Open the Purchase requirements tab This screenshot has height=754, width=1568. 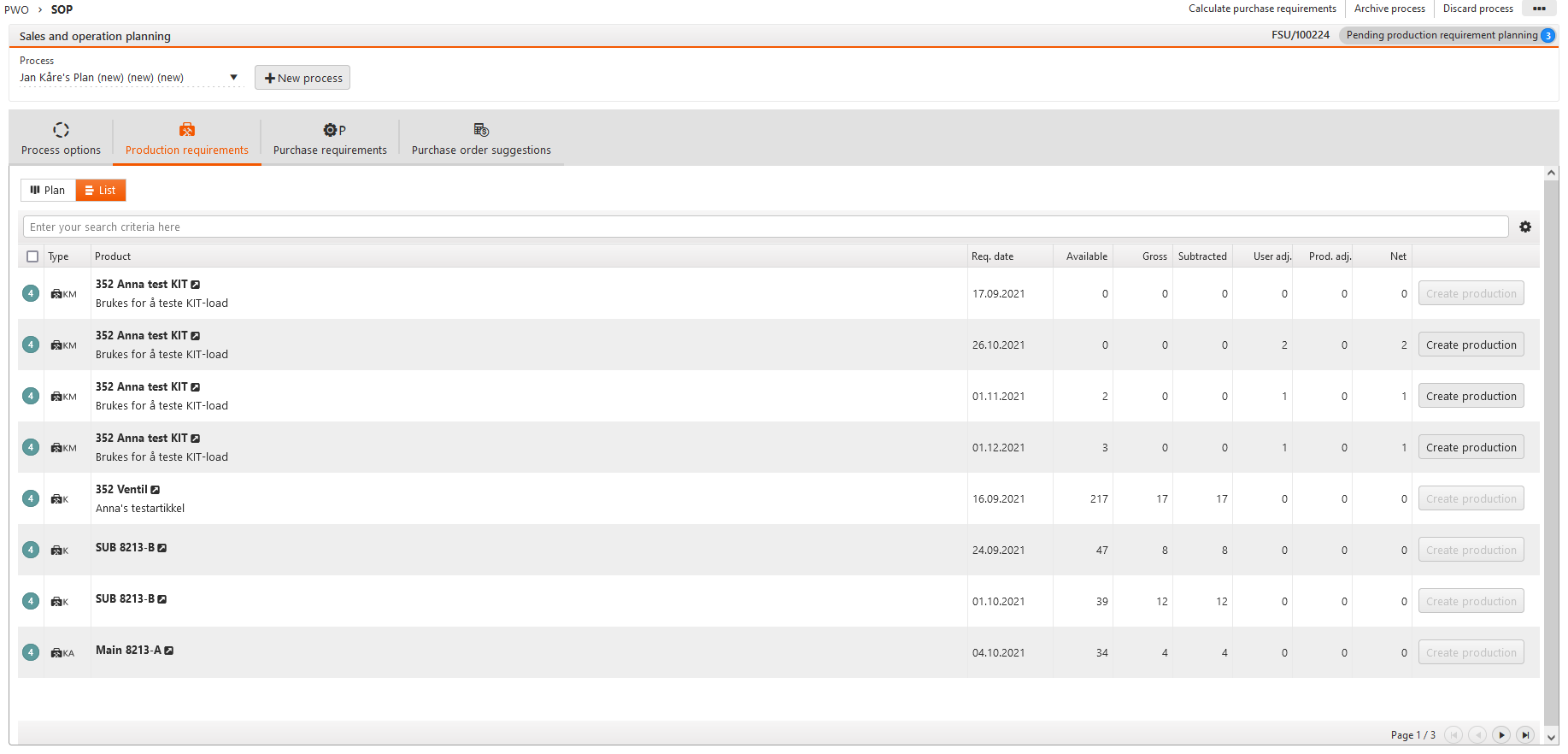coord(330,138)
